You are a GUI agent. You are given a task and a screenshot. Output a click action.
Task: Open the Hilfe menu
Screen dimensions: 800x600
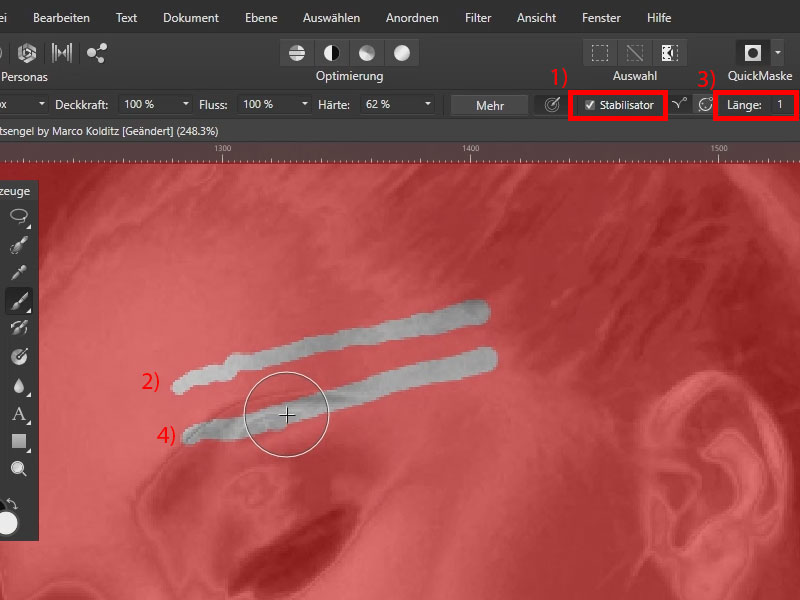pos(659,18)
